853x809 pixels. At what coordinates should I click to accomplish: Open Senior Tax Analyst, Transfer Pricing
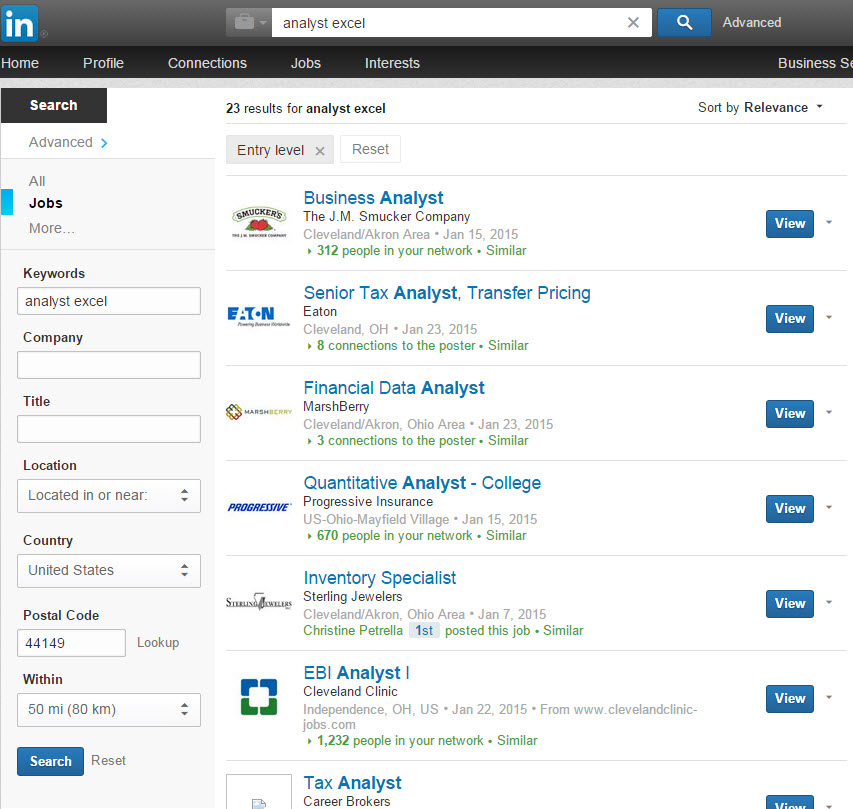447,293
